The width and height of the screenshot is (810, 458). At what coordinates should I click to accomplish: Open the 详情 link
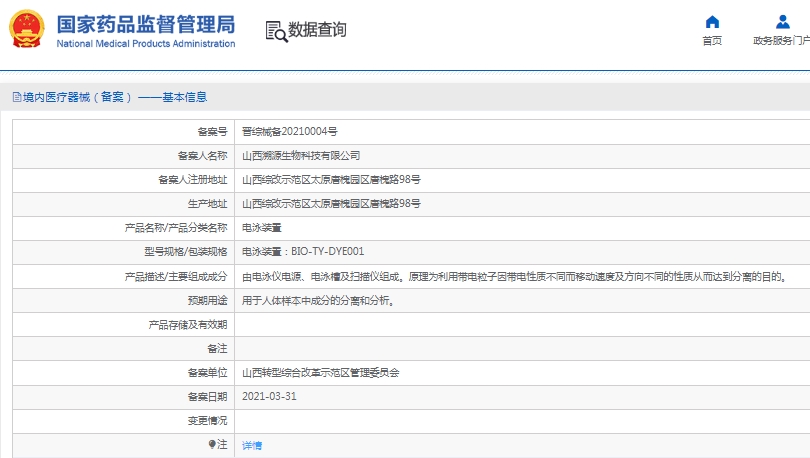pyautogui.click(x=252, y=445)
